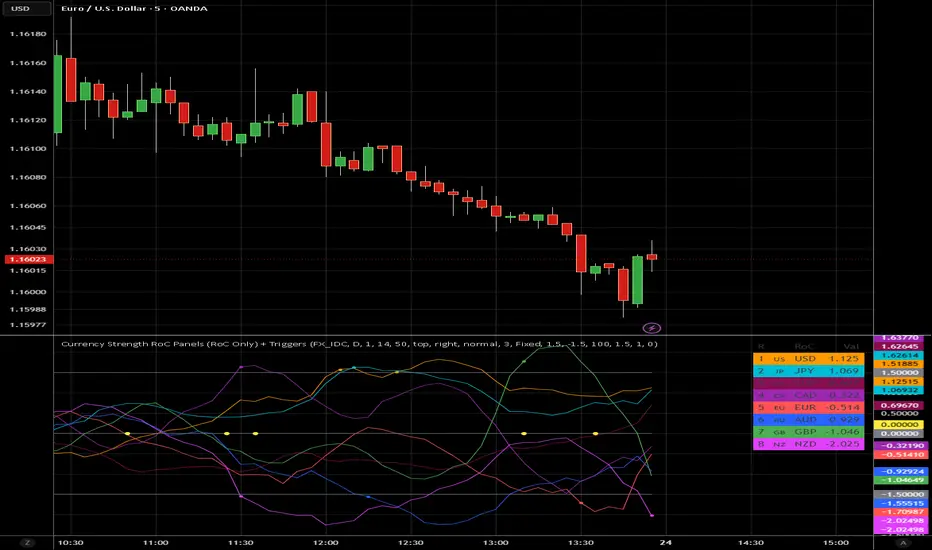Click the gray -1.50000 level label
This screenshot has width=932, height=550.
point(899,494)
